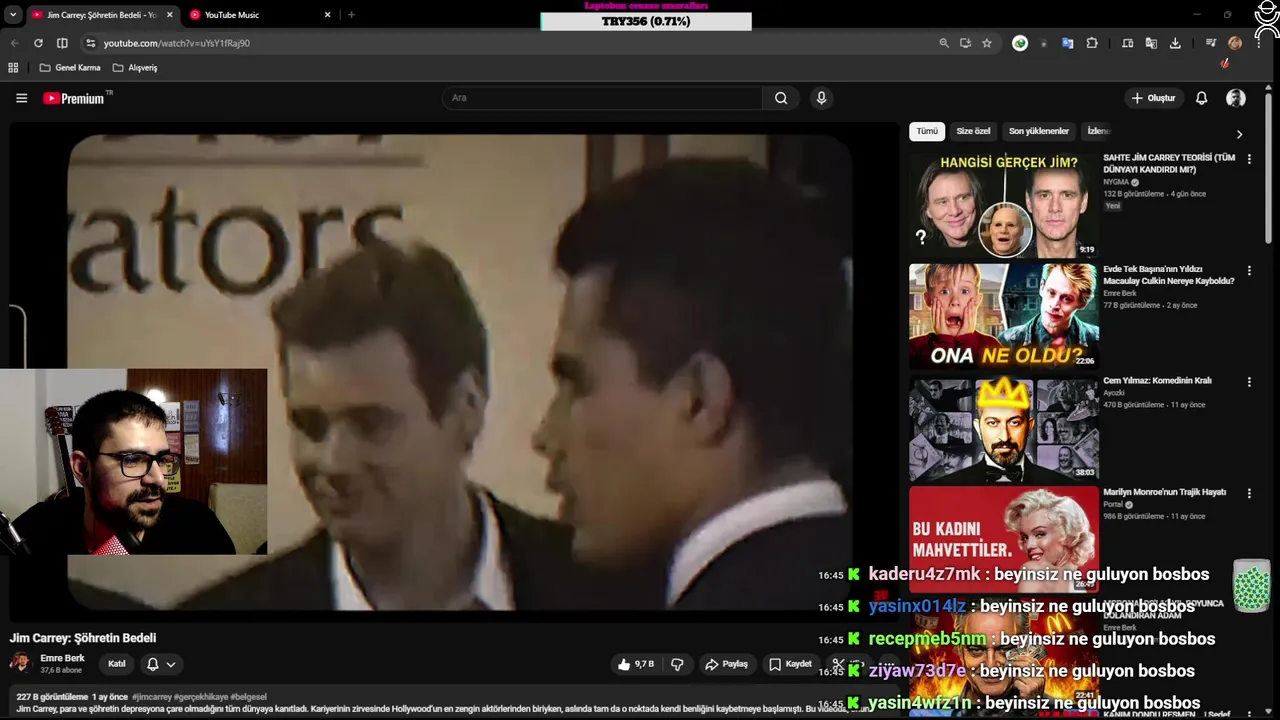Open the Google Translate extension icon
Viewport: 1280px width, 720px height.
tap(1068, 43)
